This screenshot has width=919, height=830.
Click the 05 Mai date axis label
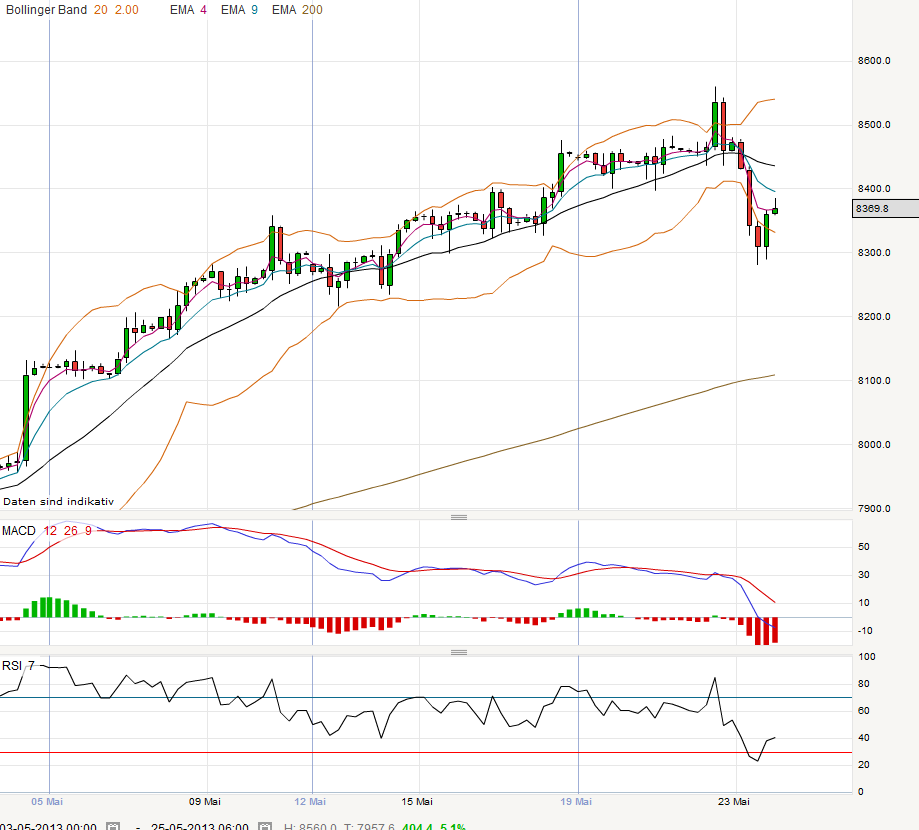(47, 801)
